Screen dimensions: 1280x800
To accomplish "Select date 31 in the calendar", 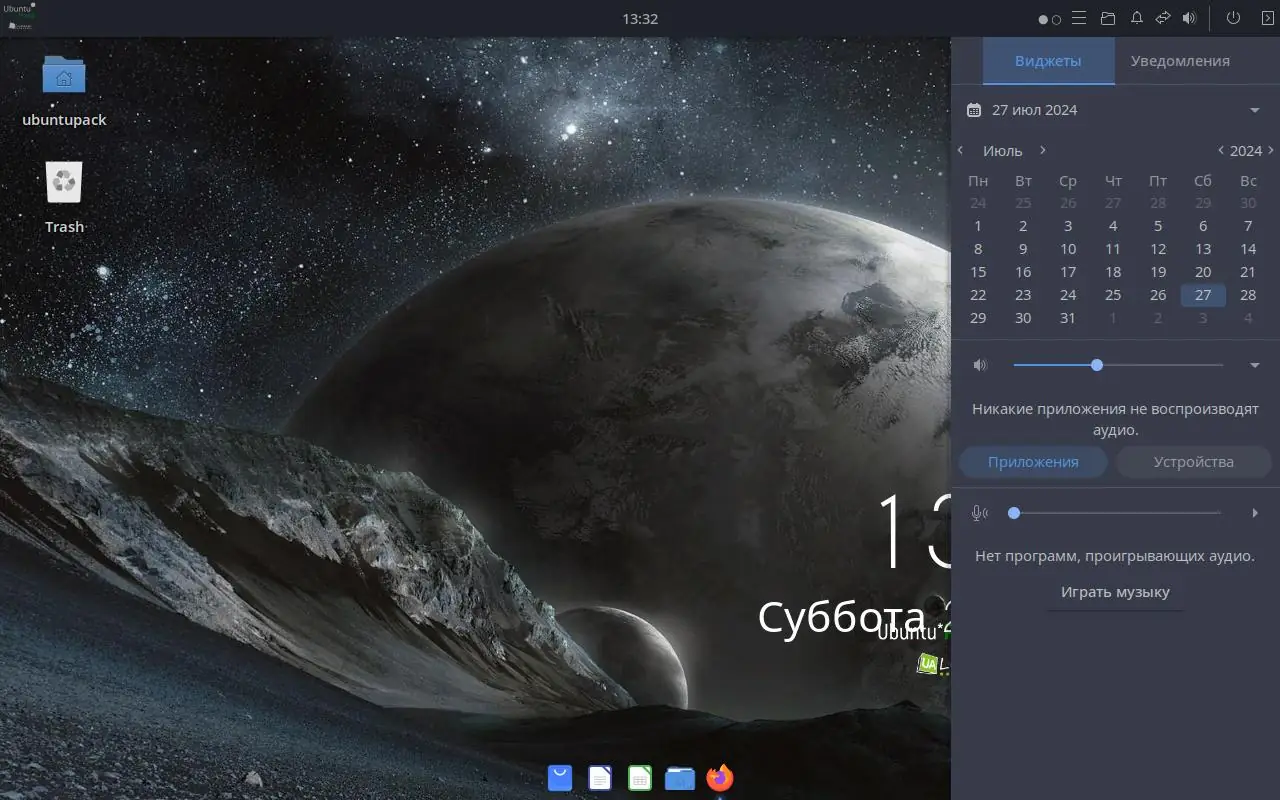I will (1068, 318).
